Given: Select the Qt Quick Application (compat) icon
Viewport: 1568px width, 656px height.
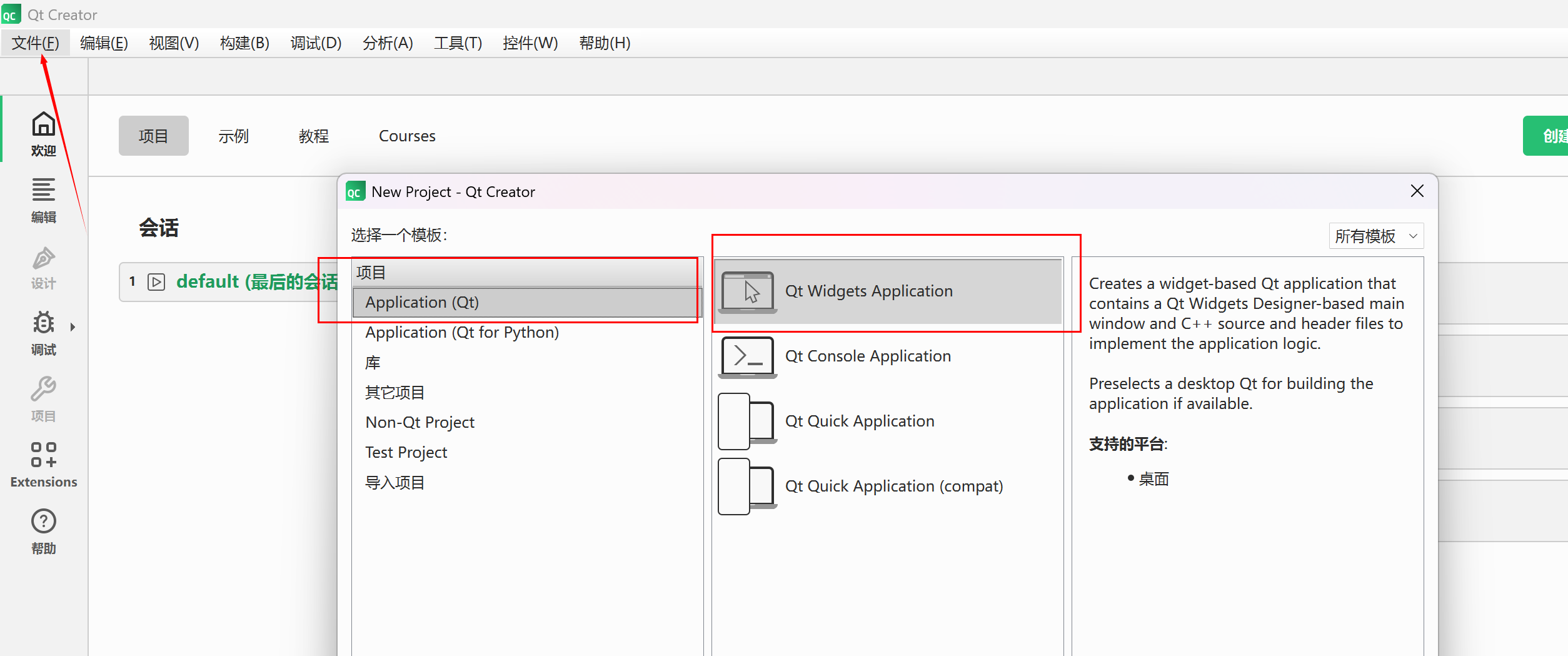Looking at the screenshot, I should click(x=748, y=487).
